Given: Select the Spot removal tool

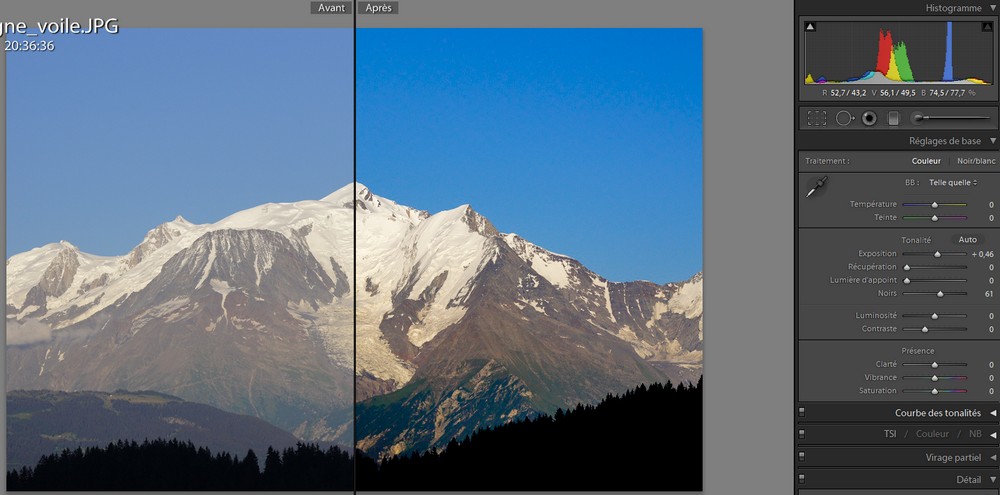Looking at the screenshot, I should tap(844, 118).
